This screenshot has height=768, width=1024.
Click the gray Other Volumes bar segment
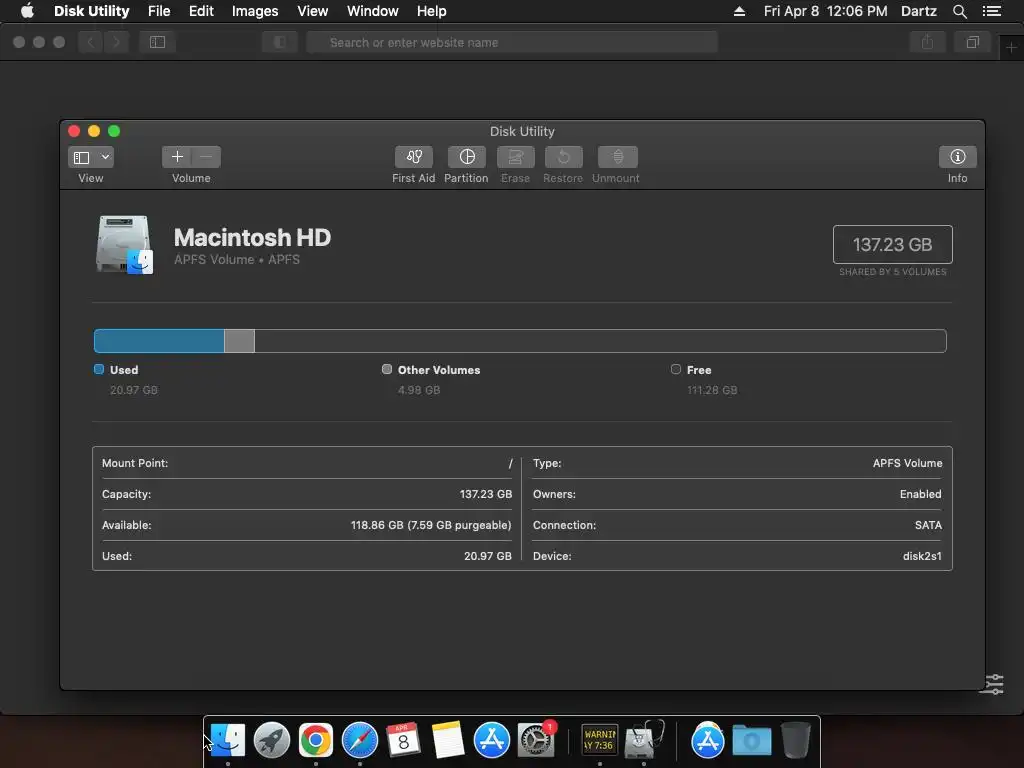tap(239, 341)
